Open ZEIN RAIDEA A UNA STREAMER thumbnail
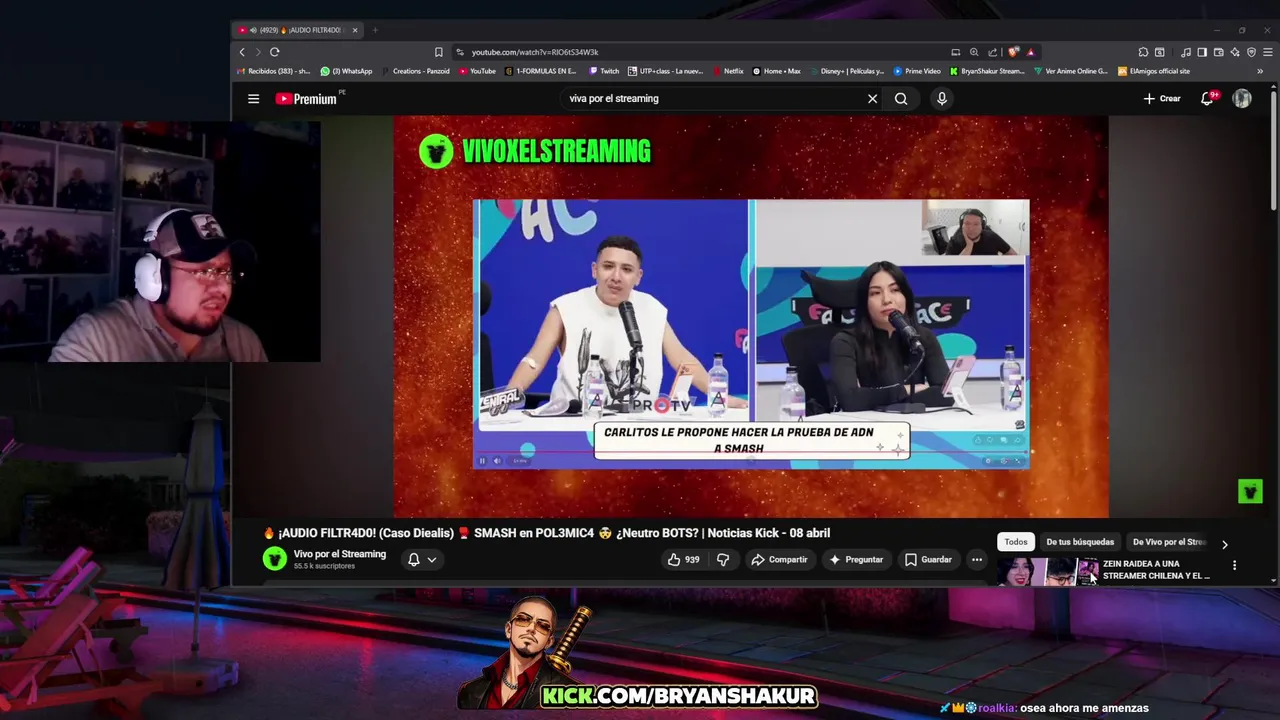 (1047, 571)
